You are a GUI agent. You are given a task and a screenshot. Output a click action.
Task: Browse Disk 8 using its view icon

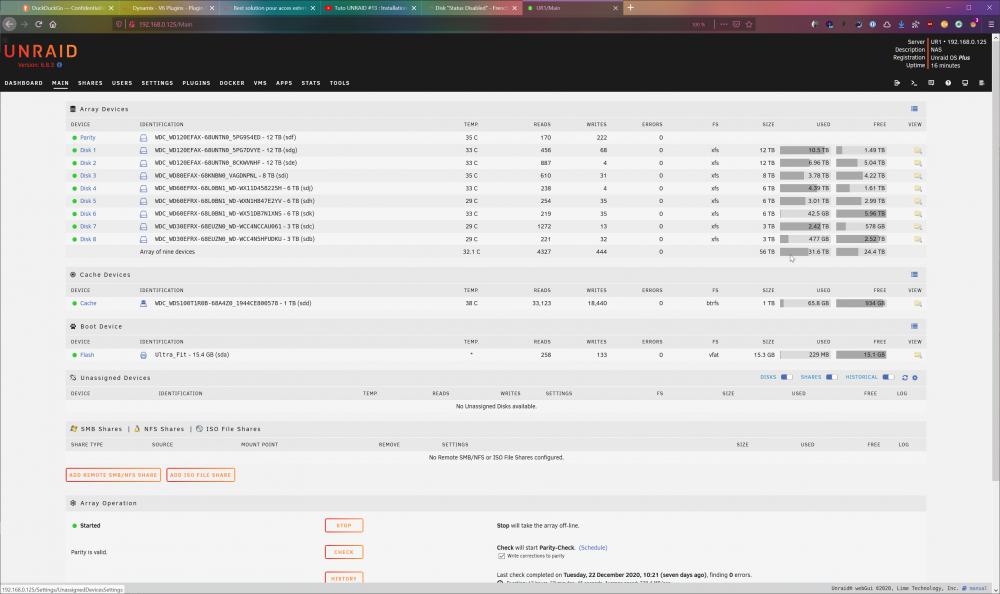pos(918,239)
